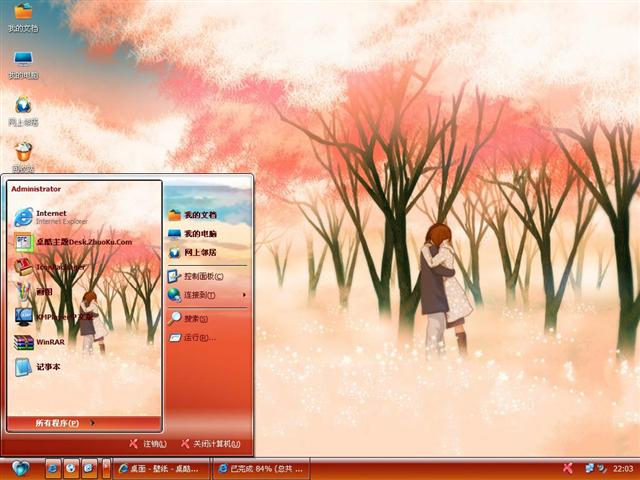Viewport: 640px width, 480px height.
Task: Expand the quick launch overflow arrow
Action: (106, 468)
